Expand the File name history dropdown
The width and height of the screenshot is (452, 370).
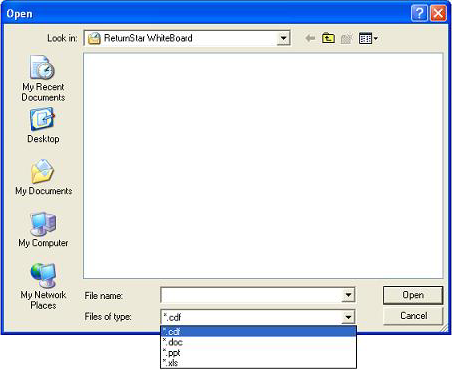point(348,295)
